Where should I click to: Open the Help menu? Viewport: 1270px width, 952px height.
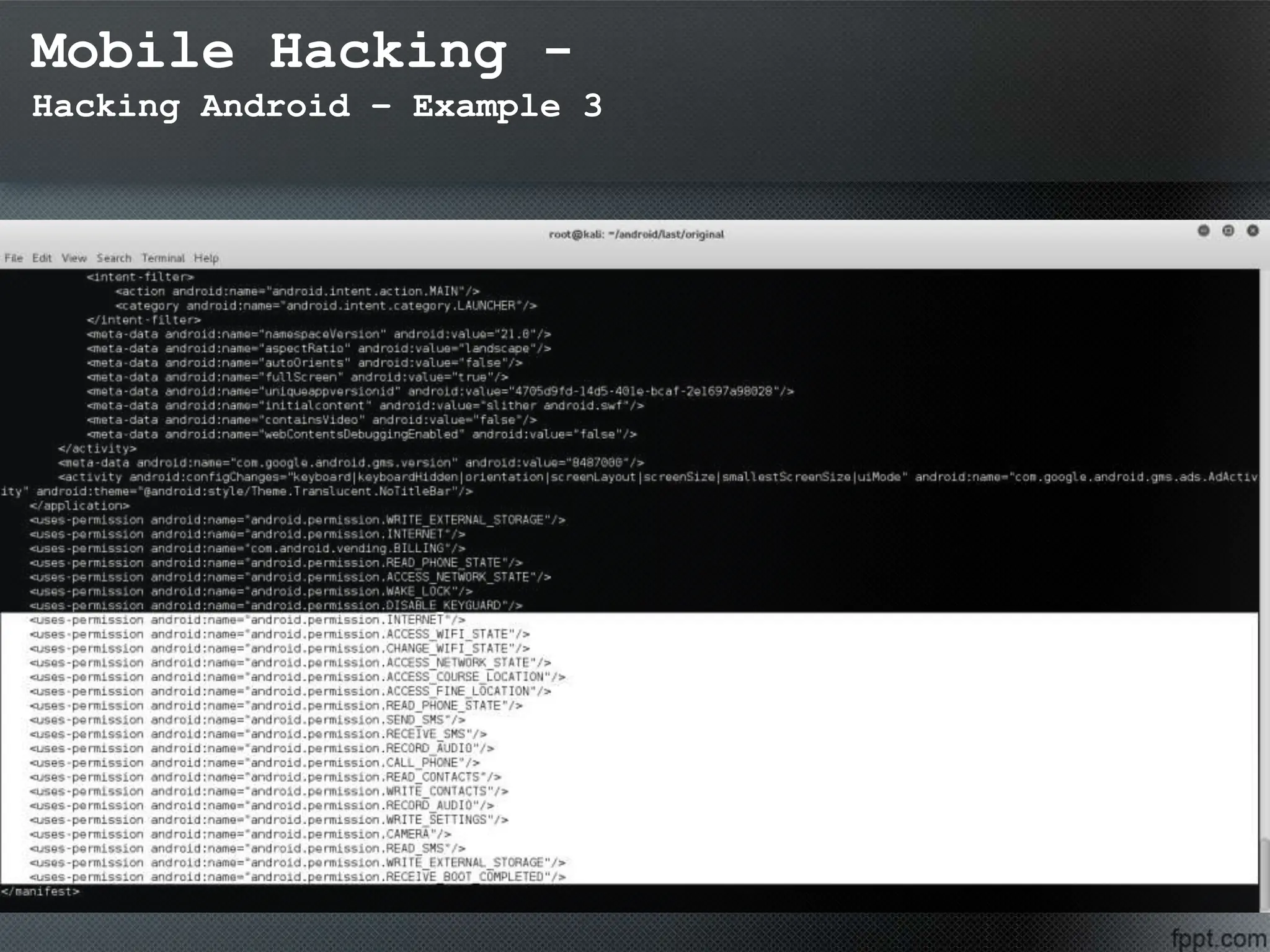[206, 258]
